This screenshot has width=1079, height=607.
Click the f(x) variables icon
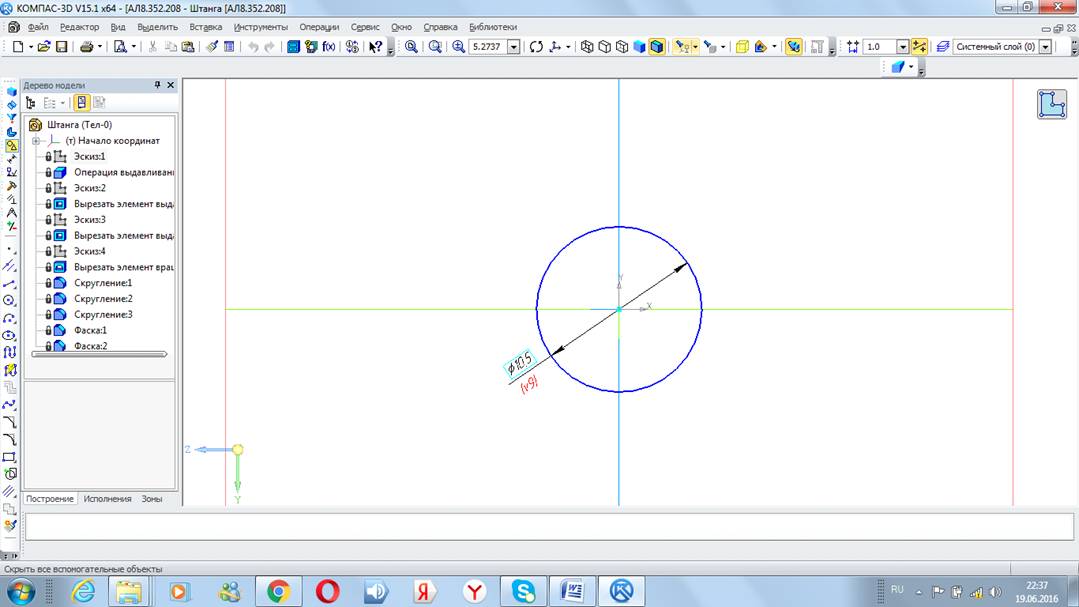(x=328, y=47)
